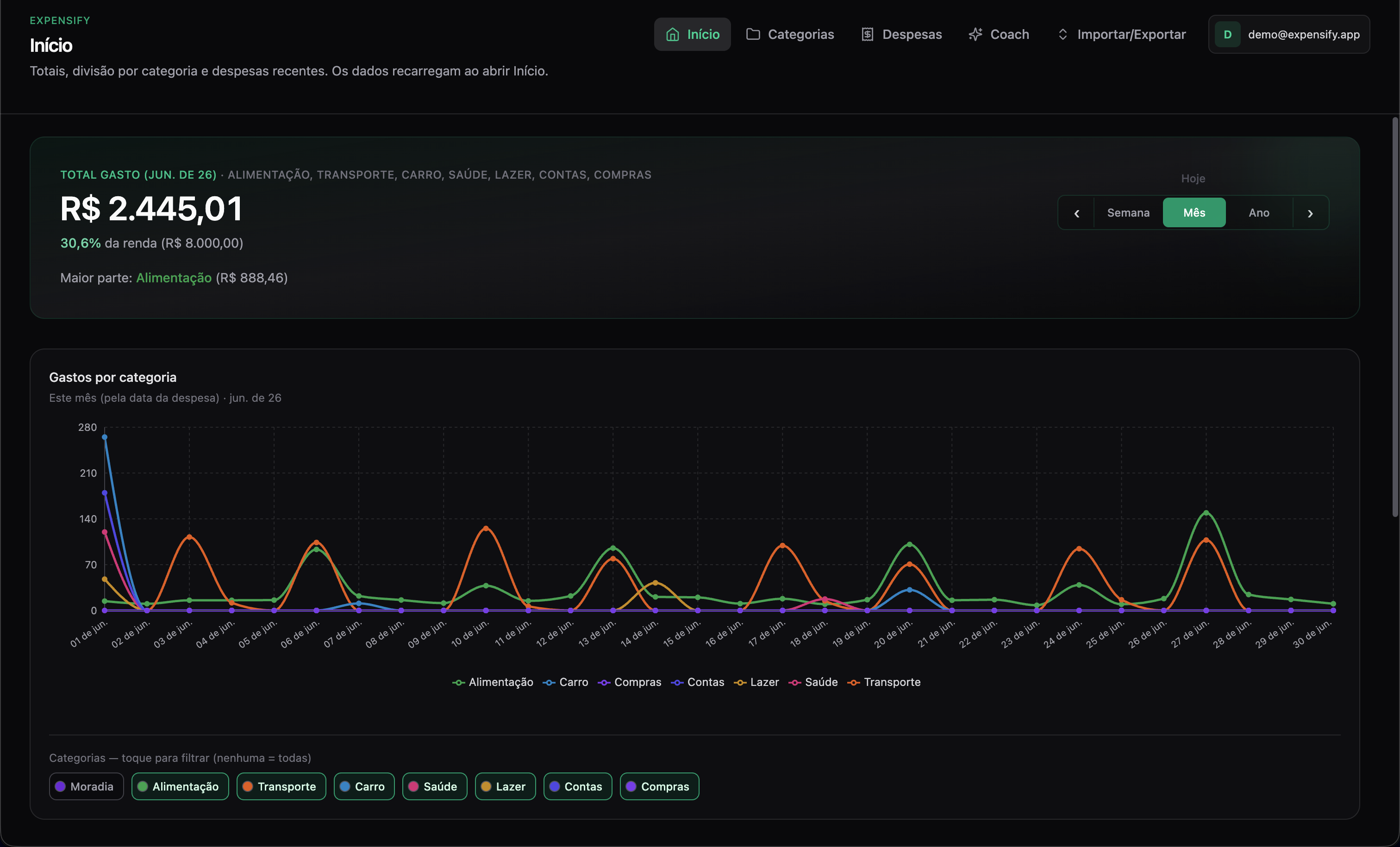Jump to today via Hoje link

[x=1193, y=178]
